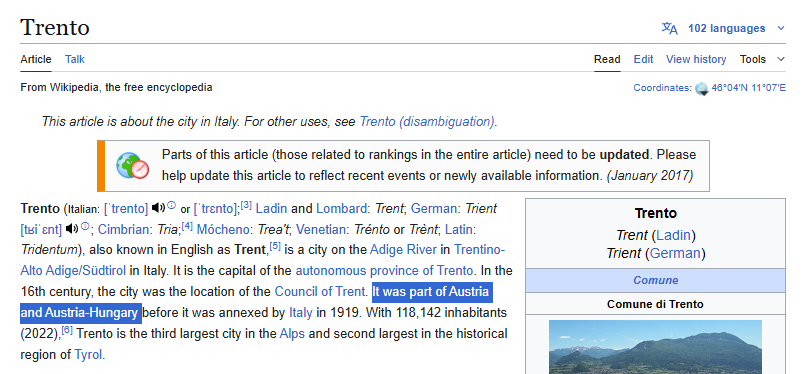Image resolution: width=806 pixels, height=374 pixels.
Task: Open the Alps link
Action: pyautogui.click(x=292, y=334)
